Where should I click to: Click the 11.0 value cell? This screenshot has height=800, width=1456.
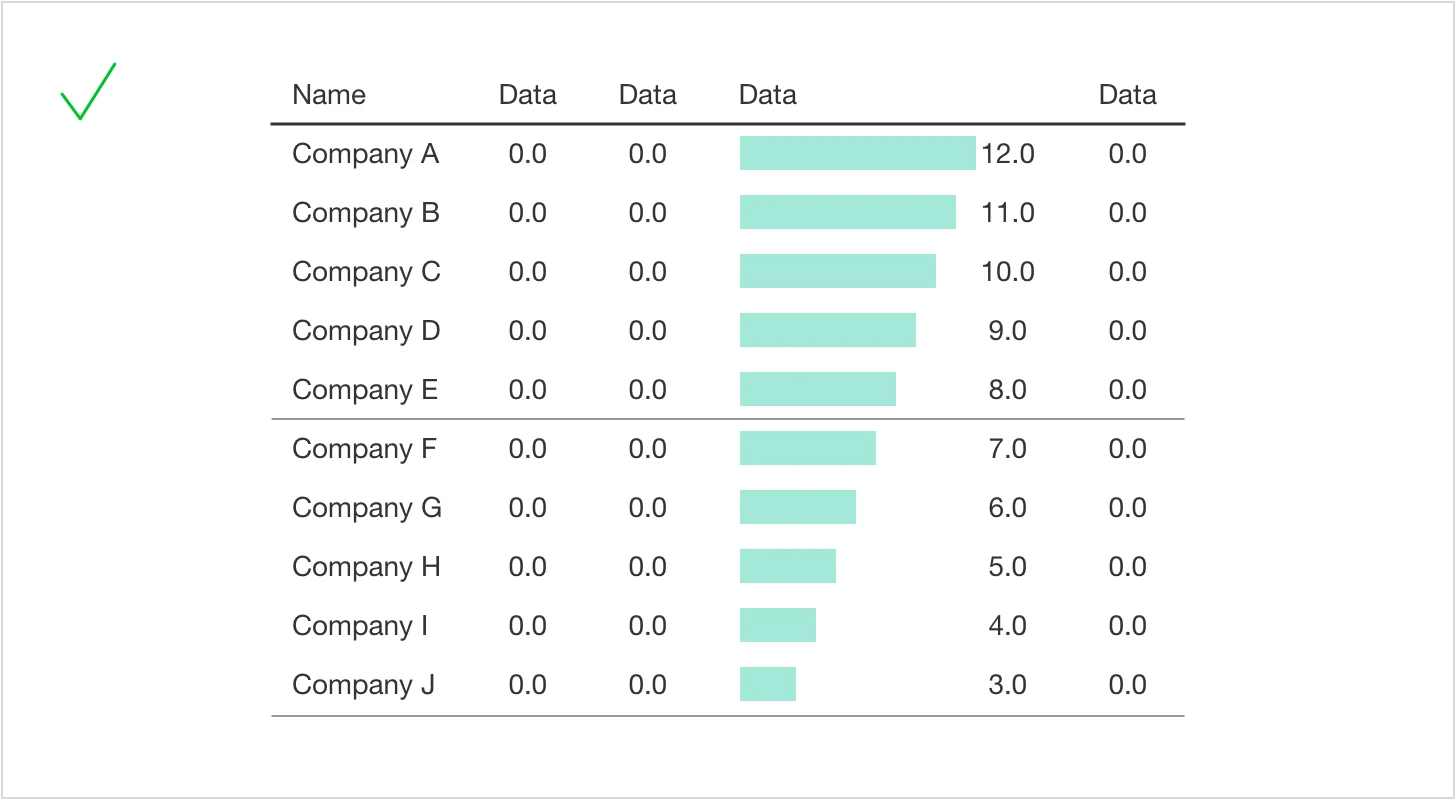click(x=1008, y=213)
